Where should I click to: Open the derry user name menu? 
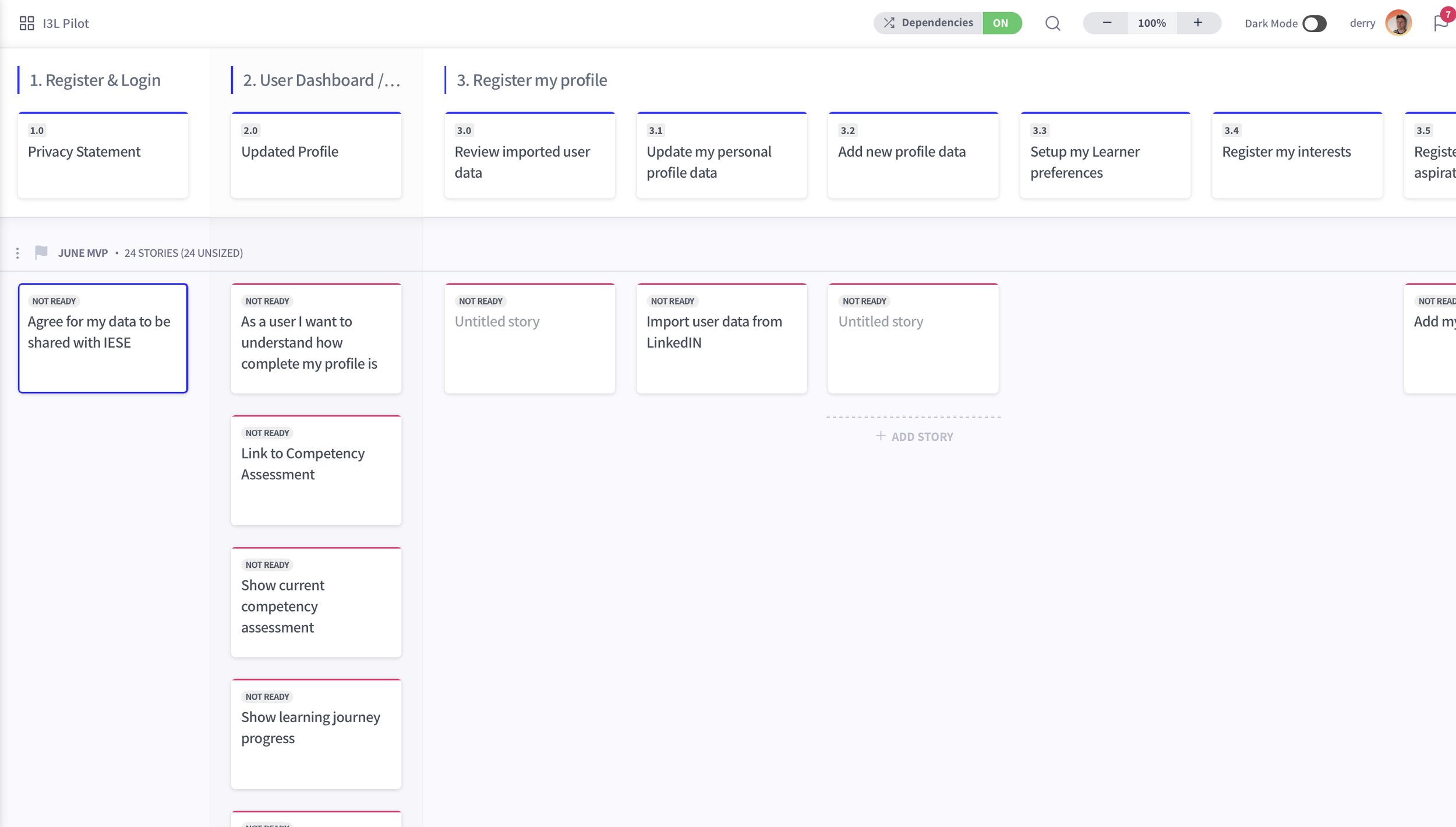click(1362, 23)
